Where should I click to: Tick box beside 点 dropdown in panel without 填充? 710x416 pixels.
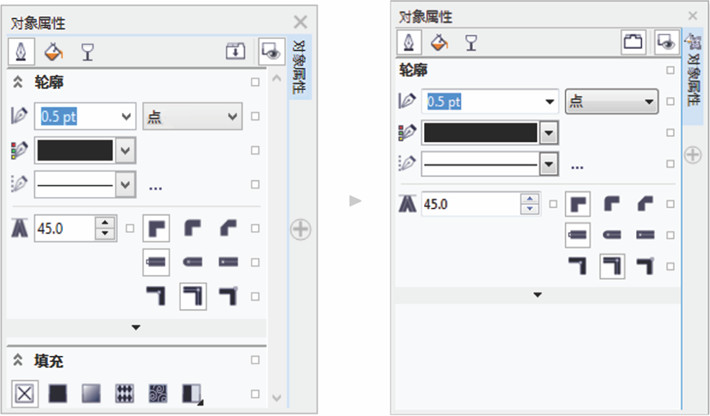tap(671, 101)
